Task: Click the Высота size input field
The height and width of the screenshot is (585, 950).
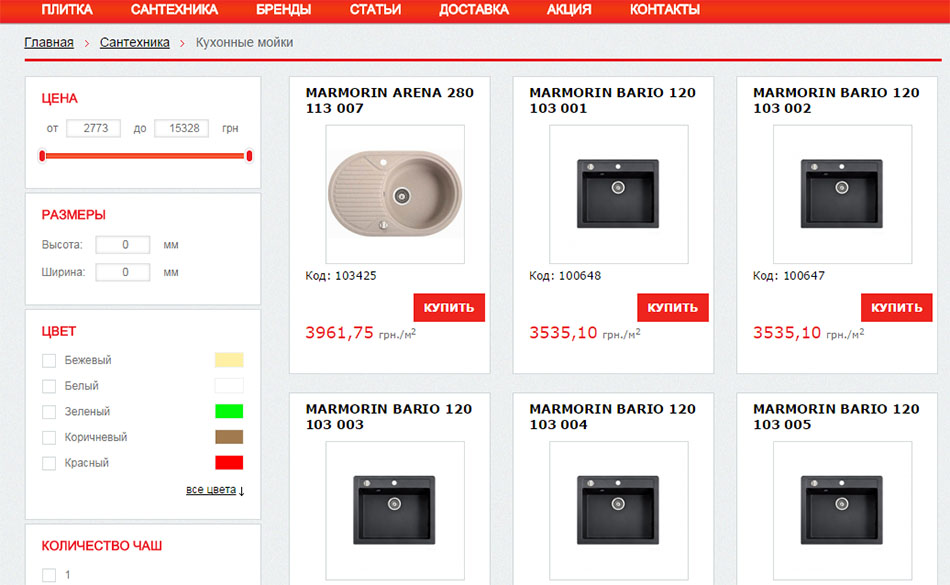Action: point(123,245)
